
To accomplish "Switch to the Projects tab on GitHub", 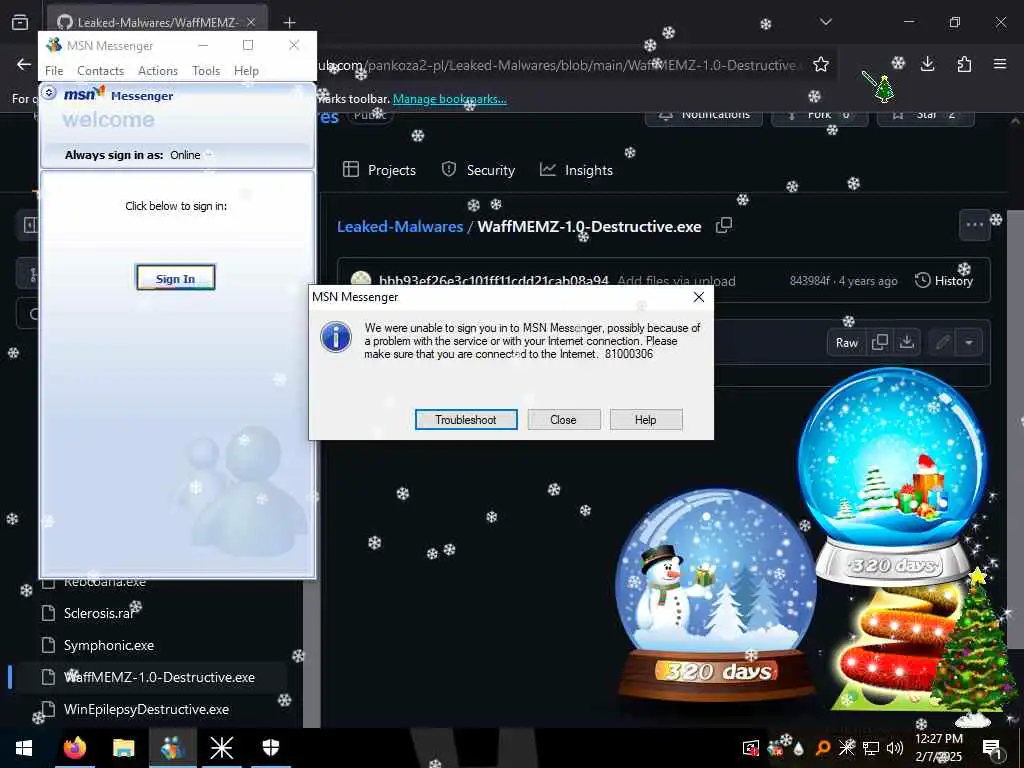I will pyautogui.click(x=379, y=170).
